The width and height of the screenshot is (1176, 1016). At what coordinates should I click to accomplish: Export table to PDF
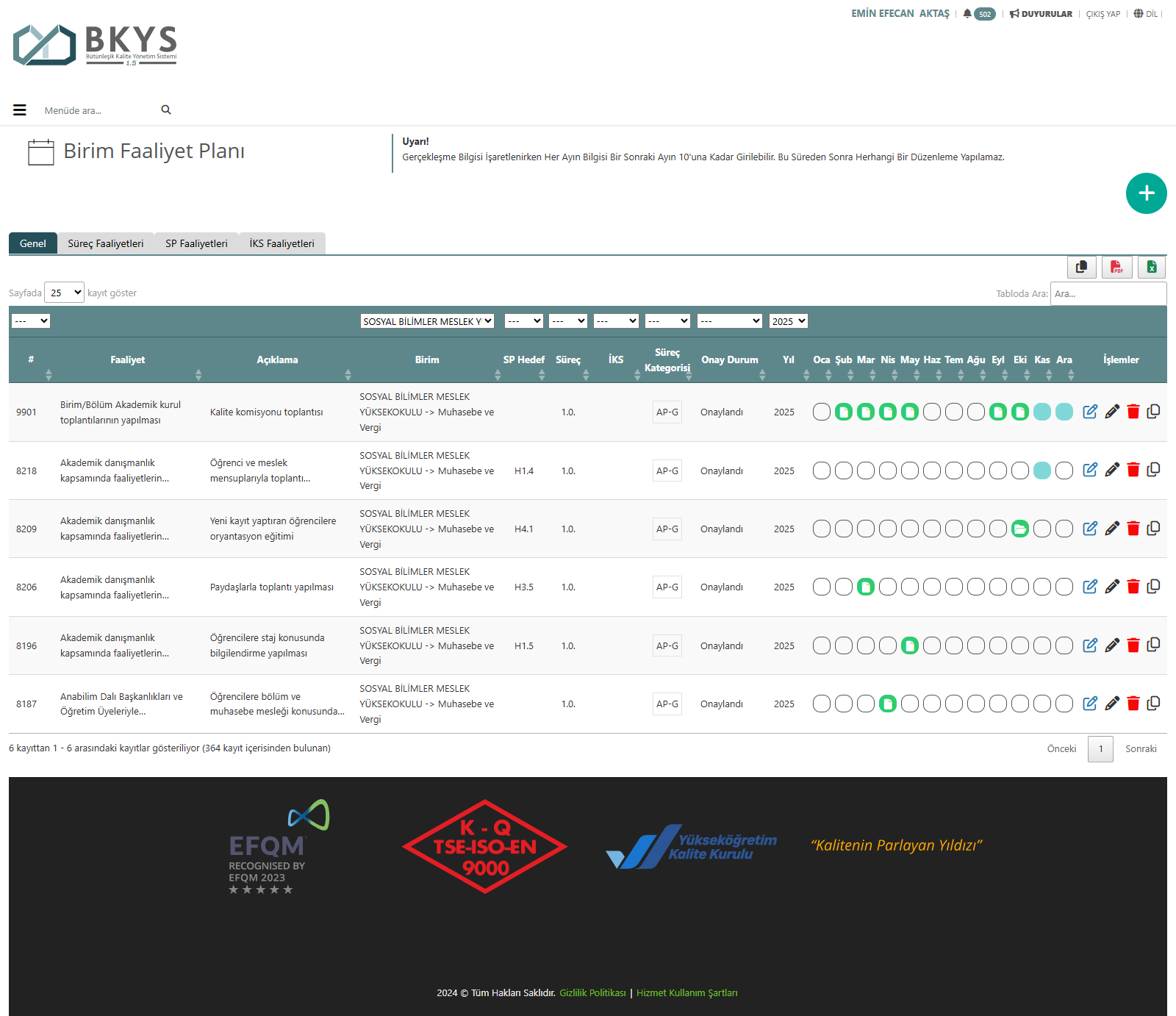1116,267
